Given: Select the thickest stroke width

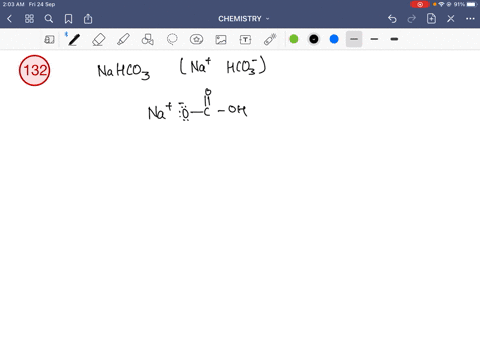Looking at the screenshot, I should (394, 39).
